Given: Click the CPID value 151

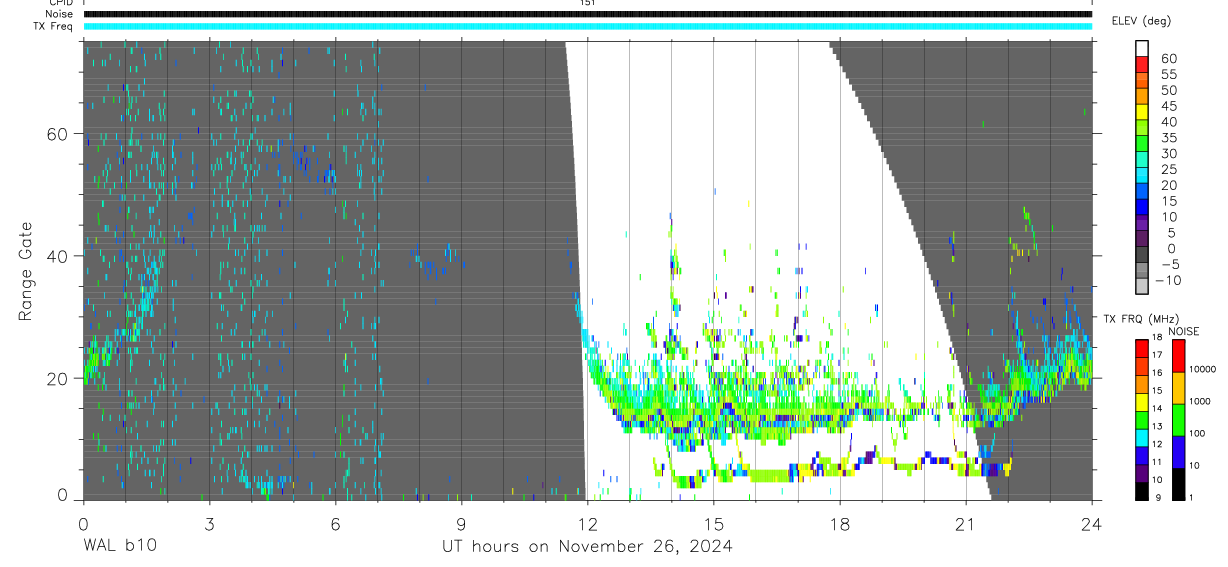Looking at the screenshot, I should point(587,3).
